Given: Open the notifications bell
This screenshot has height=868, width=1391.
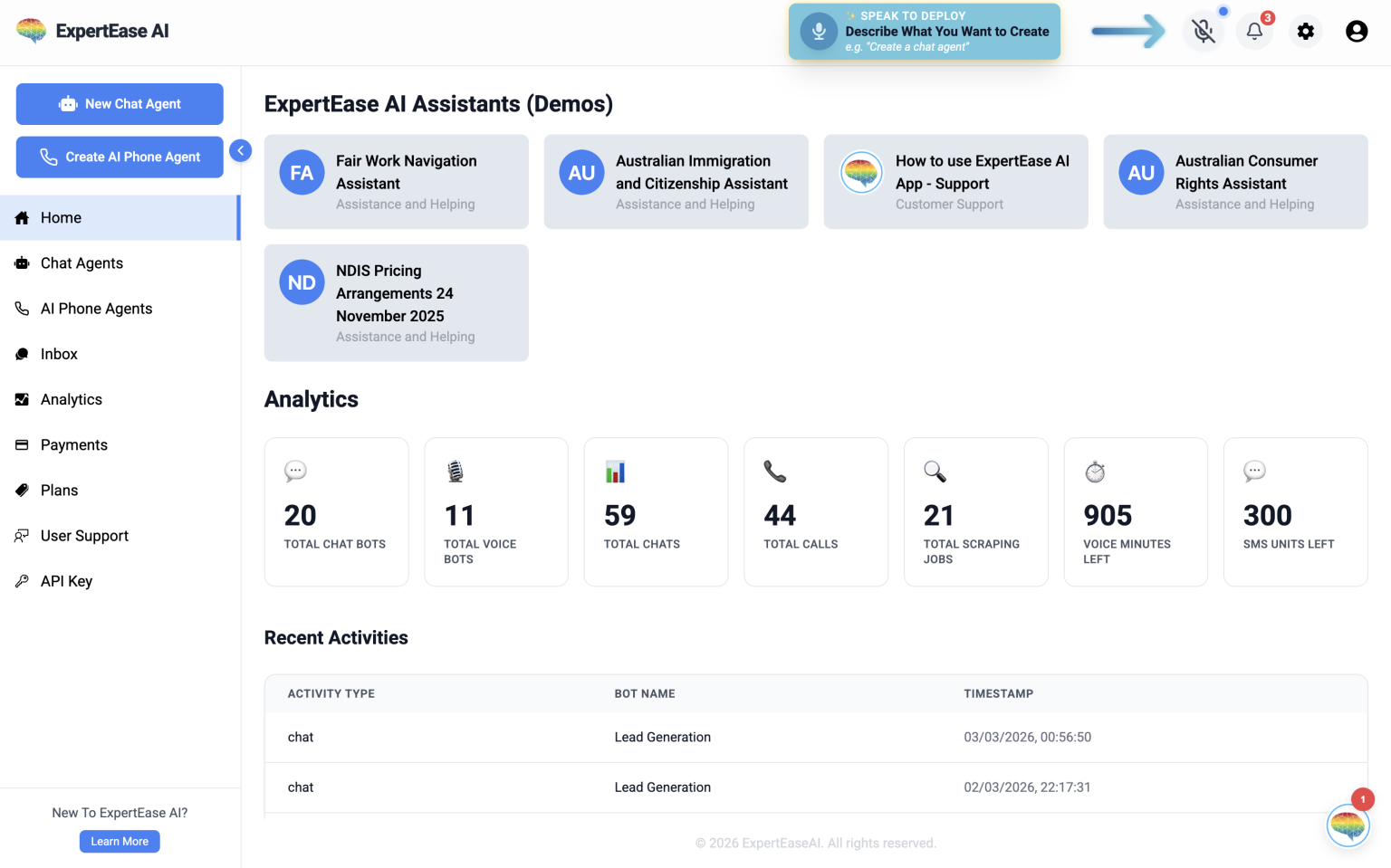Looking at the screenshot, I should pos(1254,32).
